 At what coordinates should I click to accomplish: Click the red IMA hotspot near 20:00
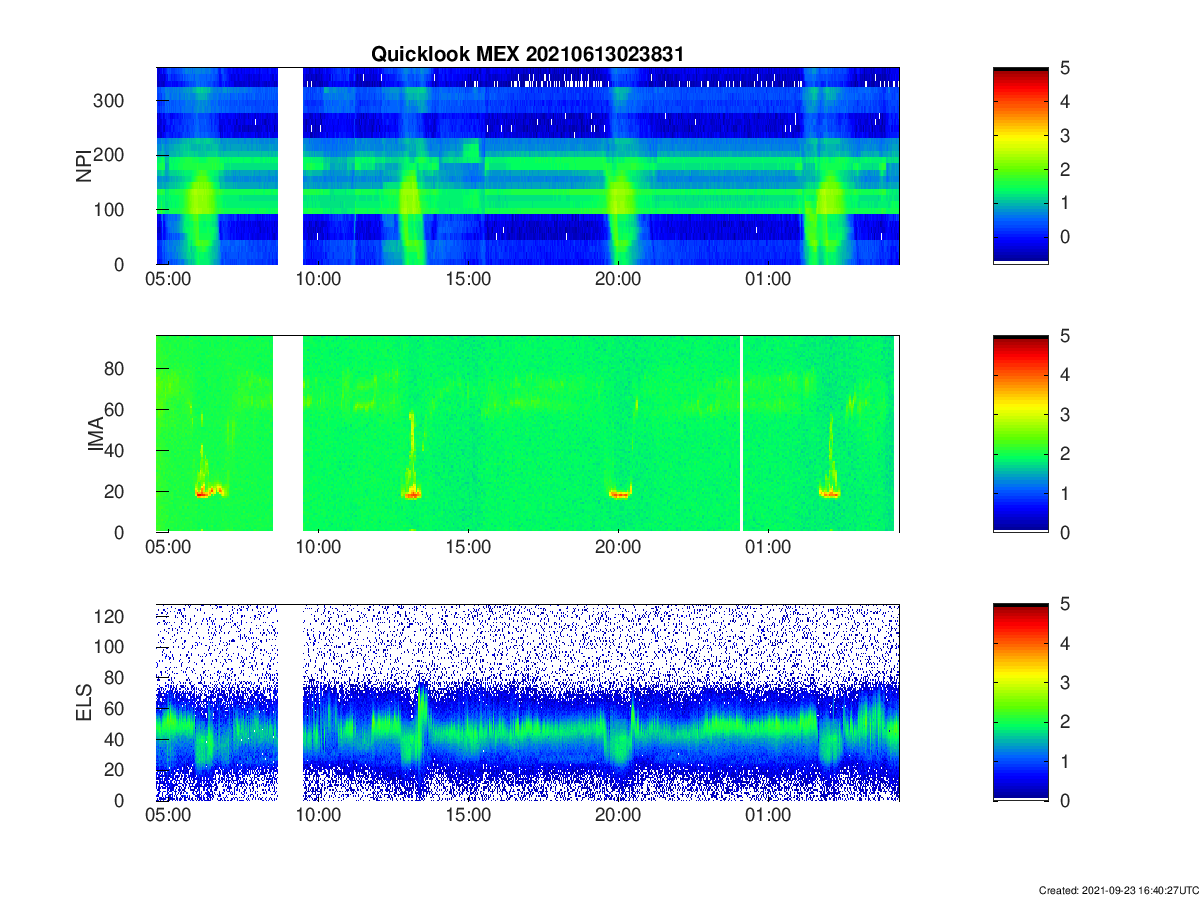(620, 494)
